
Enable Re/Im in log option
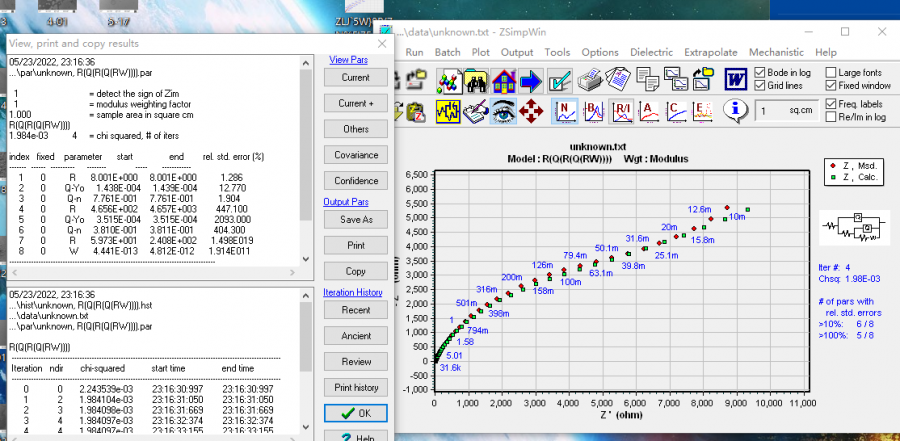832,117
